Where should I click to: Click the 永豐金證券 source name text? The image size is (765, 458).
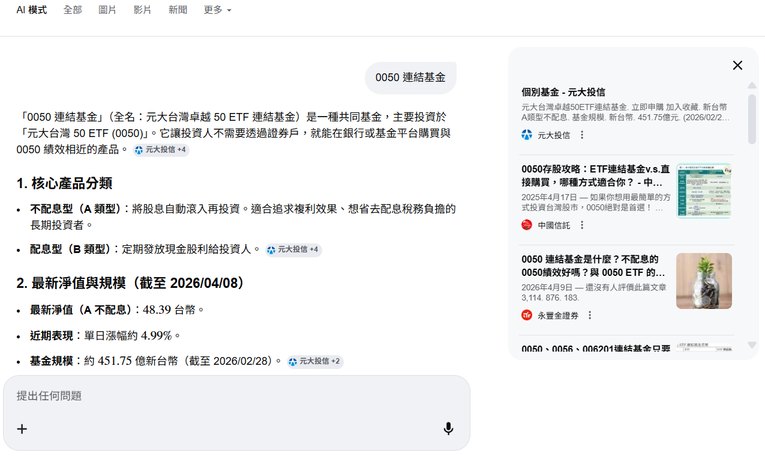tap(558, 315)
